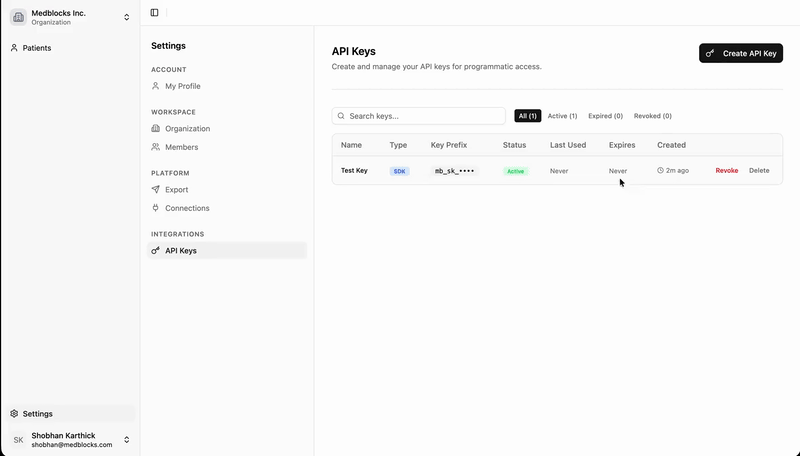Click the Organization building icon
This screenshot has height=456, width=800.
(x=156, y=129)
